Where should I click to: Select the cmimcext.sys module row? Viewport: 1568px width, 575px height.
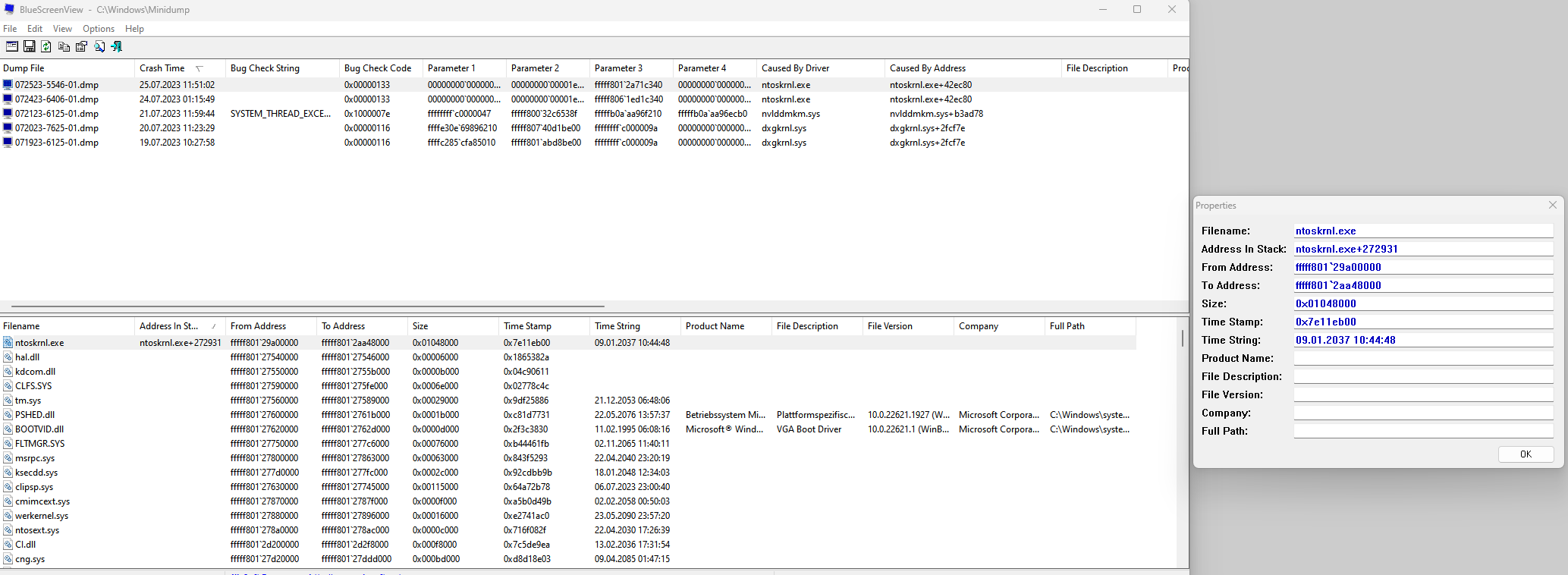(568, 501)
